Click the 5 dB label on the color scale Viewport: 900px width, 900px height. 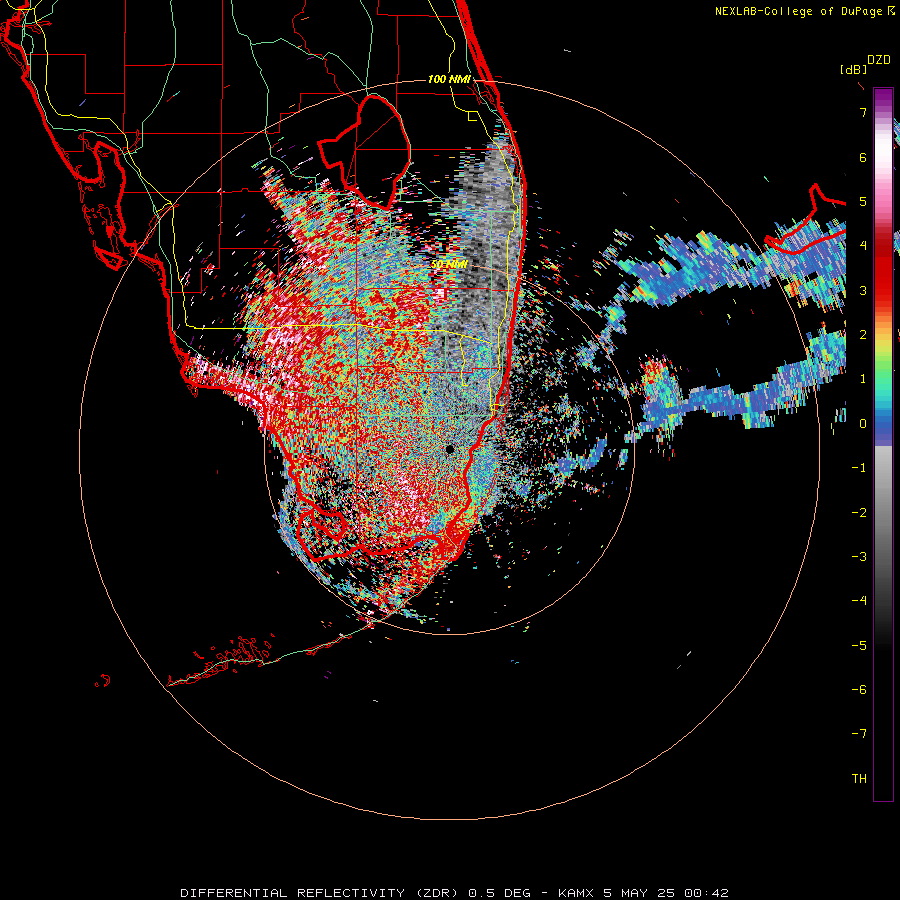(x=863, y=201)
